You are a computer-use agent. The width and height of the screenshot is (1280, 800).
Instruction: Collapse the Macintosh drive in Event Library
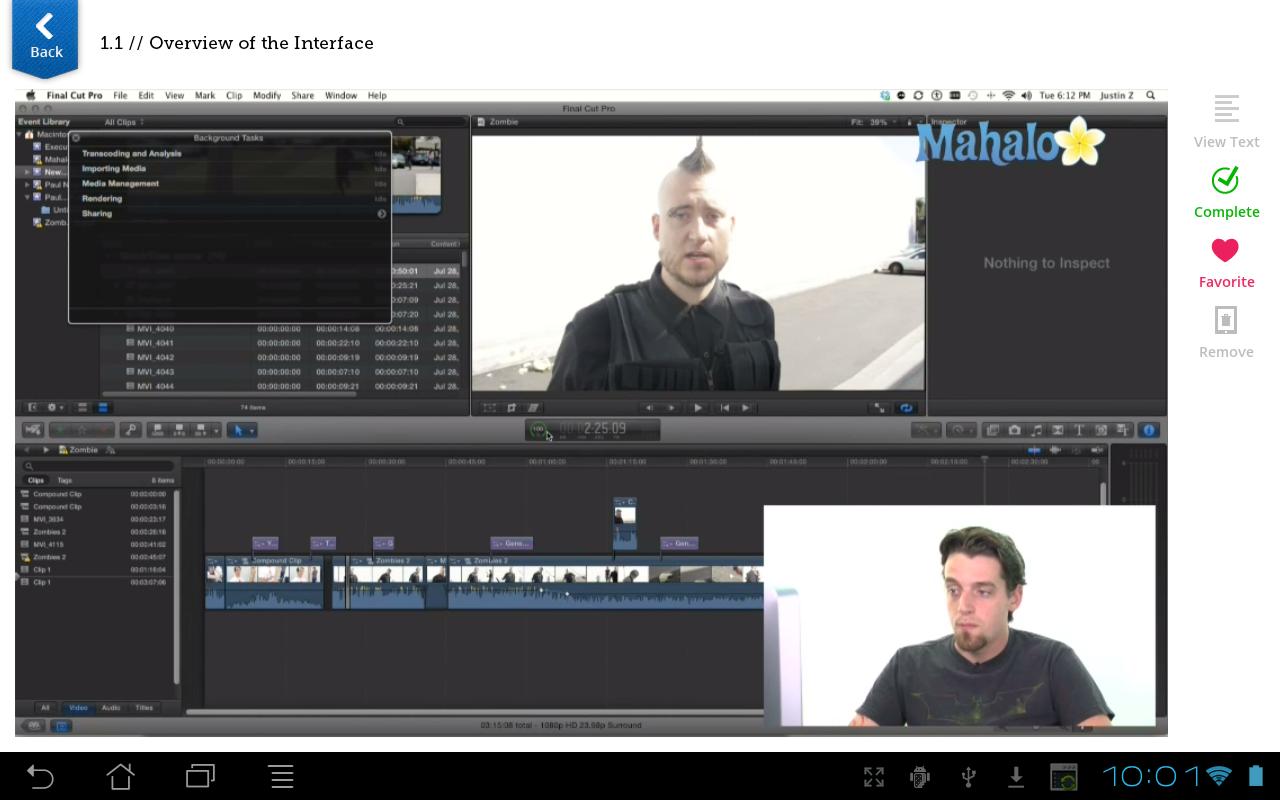19,134
